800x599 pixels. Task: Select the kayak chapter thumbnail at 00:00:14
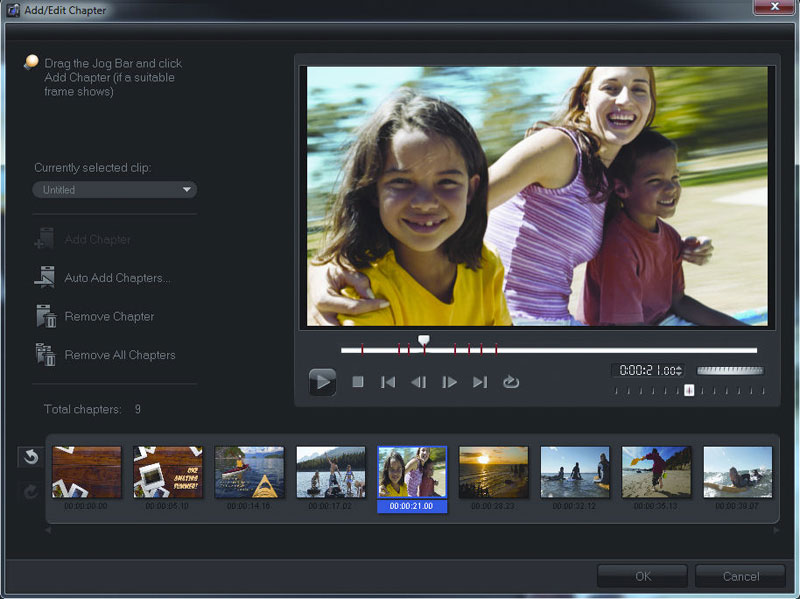tap(249, 472)
